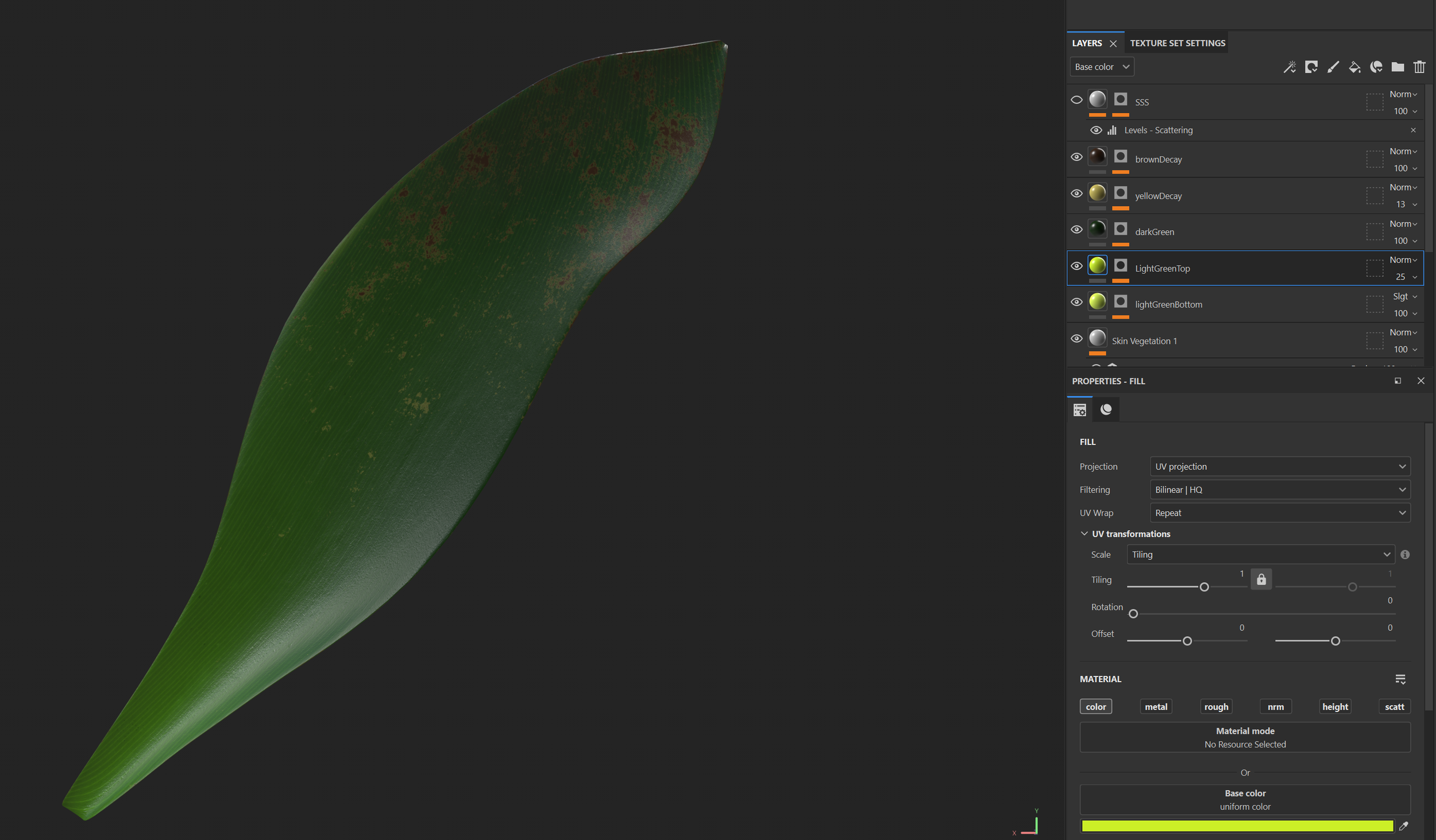The width and height of the screenshot is (1436, 840).
Task: Click the smart material sphere icon
Action: click(x=1376, y=67)
